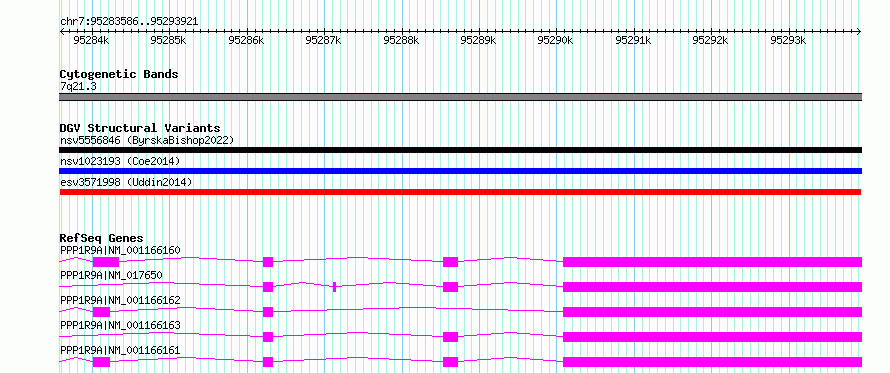Select NM_001166163 exon between 95288k and 95289k
This screenshot has height=373, width=890.
pos(451,337)
